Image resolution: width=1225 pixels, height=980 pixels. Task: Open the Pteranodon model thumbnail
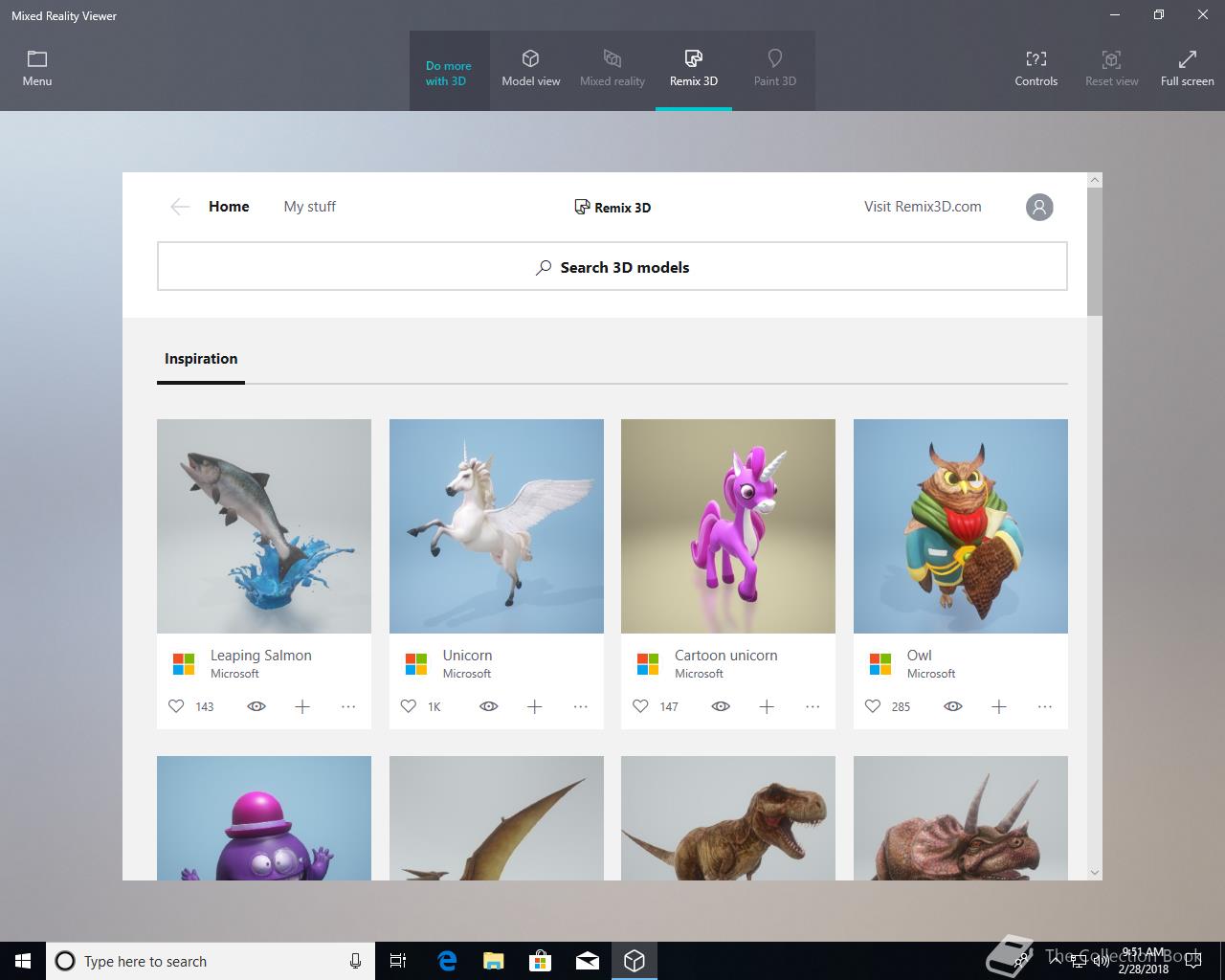[x=496, y=818]
